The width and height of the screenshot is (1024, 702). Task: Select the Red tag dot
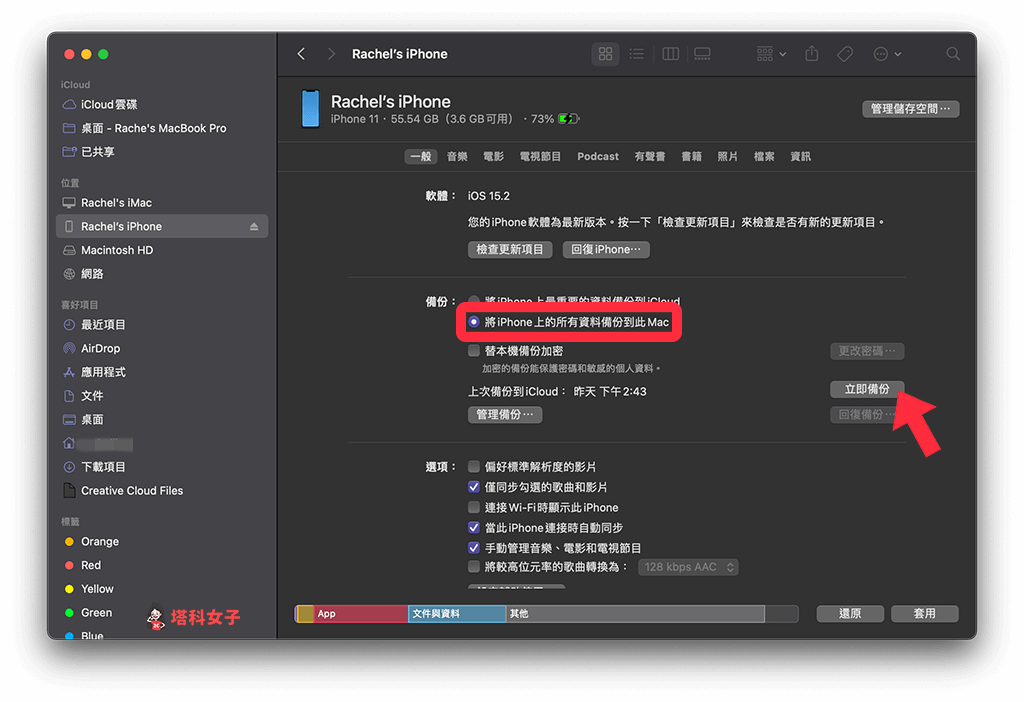(x=69, y=565)
